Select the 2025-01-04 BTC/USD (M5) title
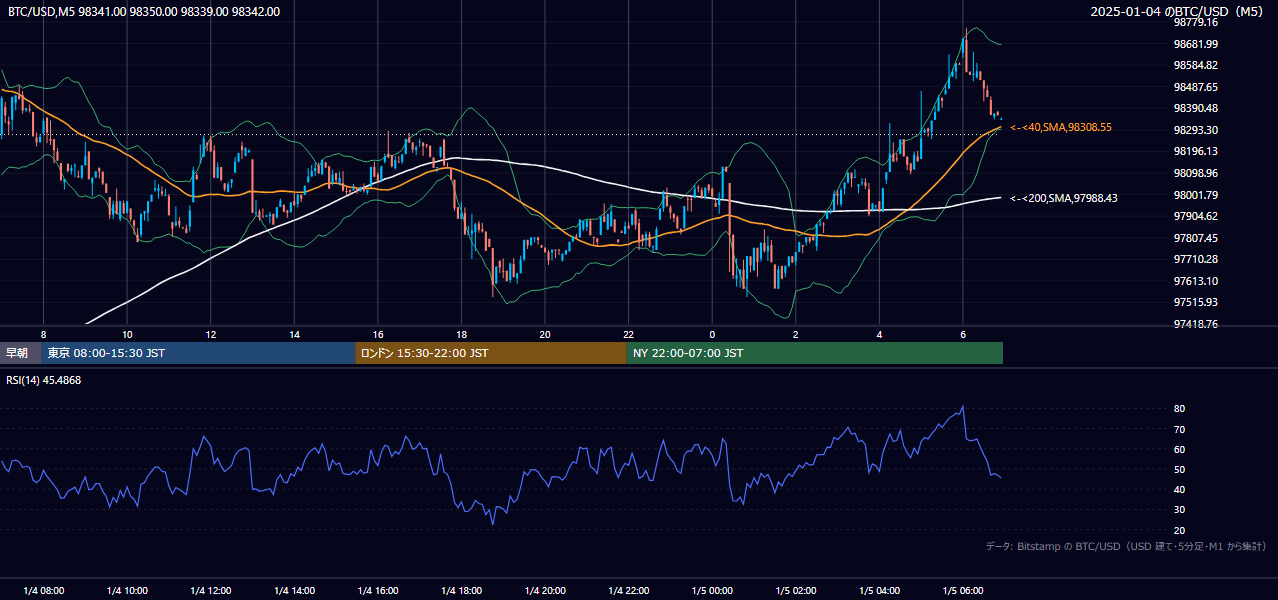The height and width of the screenshot is (600, 1278). point(1178,11)
